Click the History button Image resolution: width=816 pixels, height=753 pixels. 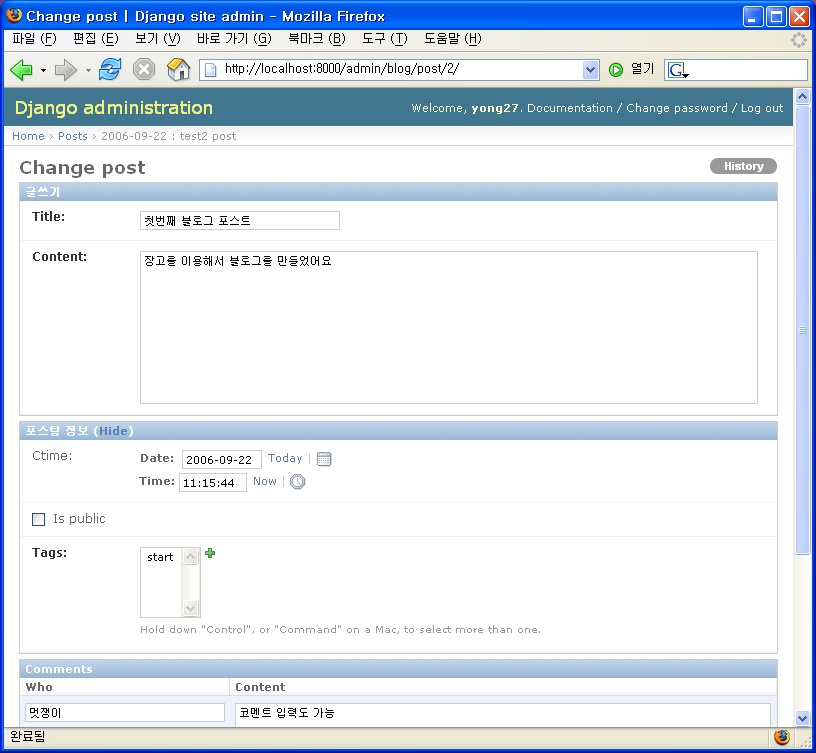pyautogui.click(x=743, y=166)
